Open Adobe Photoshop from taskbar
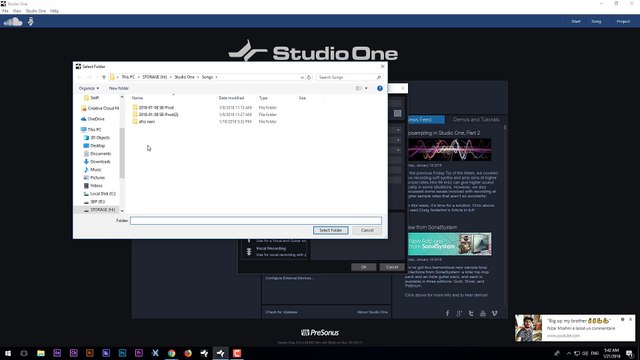Viewport: 640px width, 360px height. (x=122, y=353)
